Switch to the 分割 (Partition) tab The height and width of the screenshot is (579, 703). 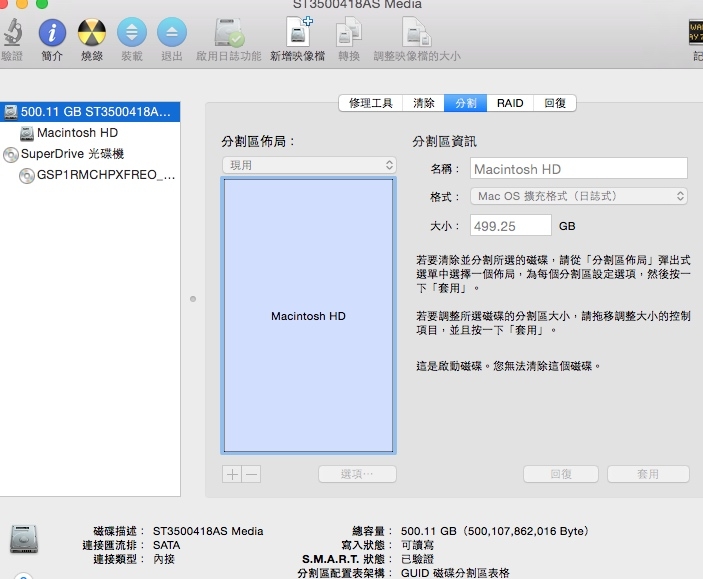tap(465, 103)
